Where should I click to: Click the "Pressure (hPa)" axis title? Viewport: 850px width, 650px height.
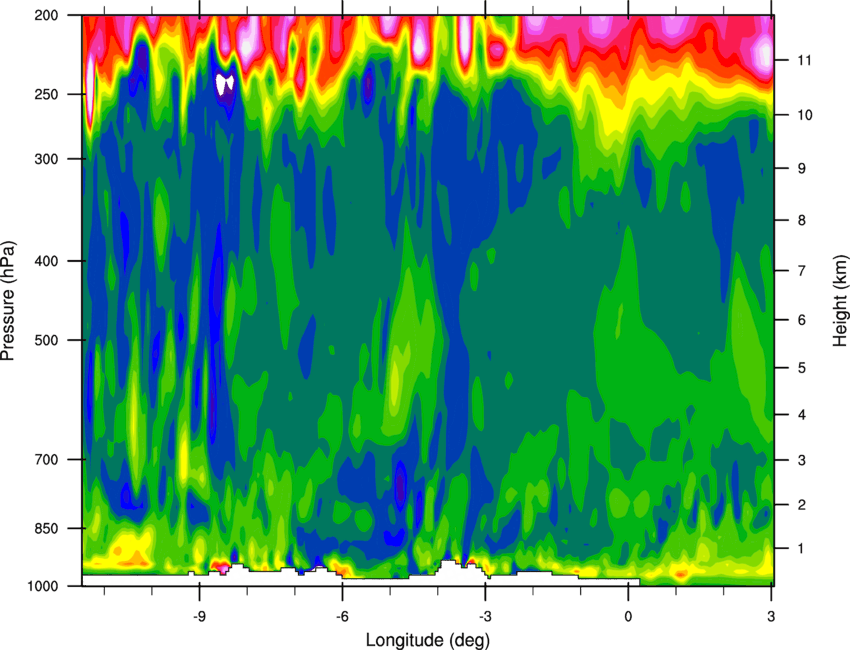8,301
